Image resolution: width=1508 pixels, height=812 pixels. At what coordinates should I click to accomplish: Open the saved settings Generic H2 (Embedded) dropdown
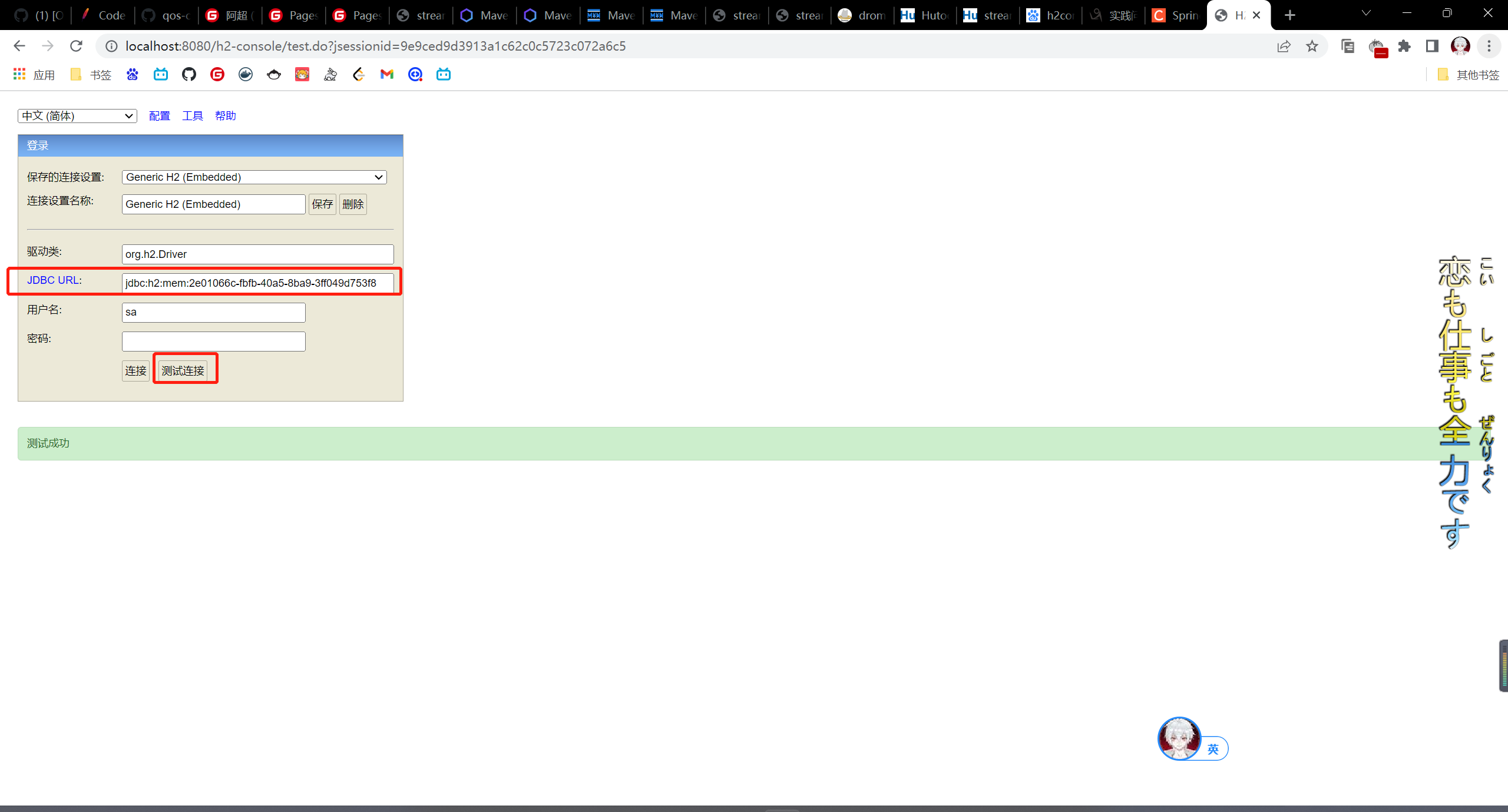[254, 177]
